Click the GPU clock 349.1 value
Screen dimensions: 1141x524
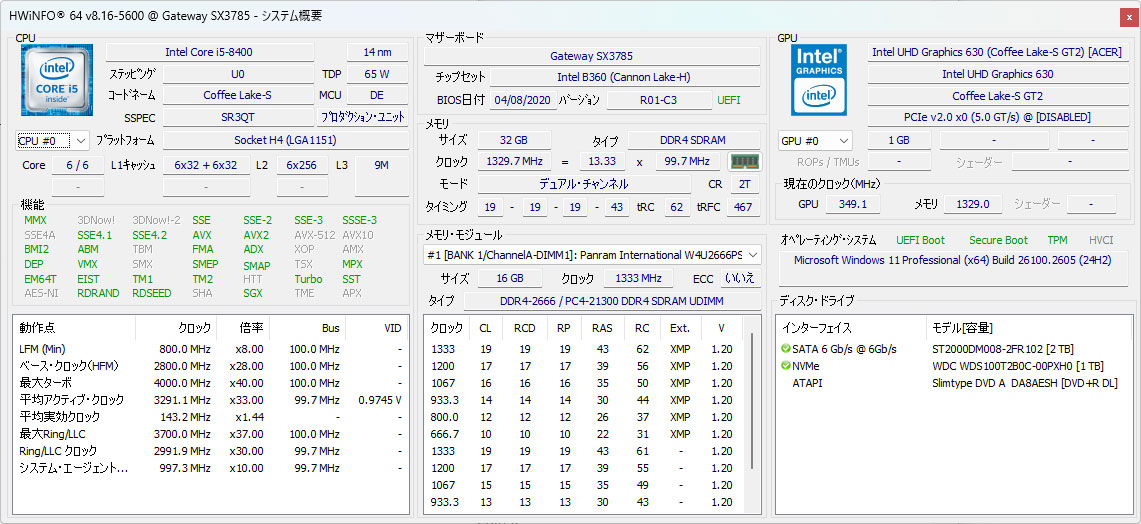[853, 205]
